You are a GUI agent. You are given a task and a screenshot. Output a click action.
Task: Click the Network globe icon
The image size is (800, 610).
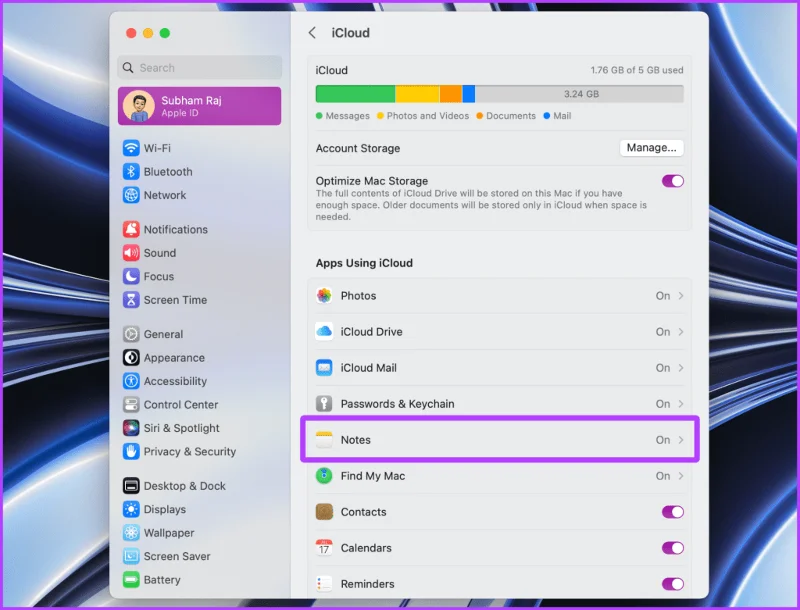[131, 195]
